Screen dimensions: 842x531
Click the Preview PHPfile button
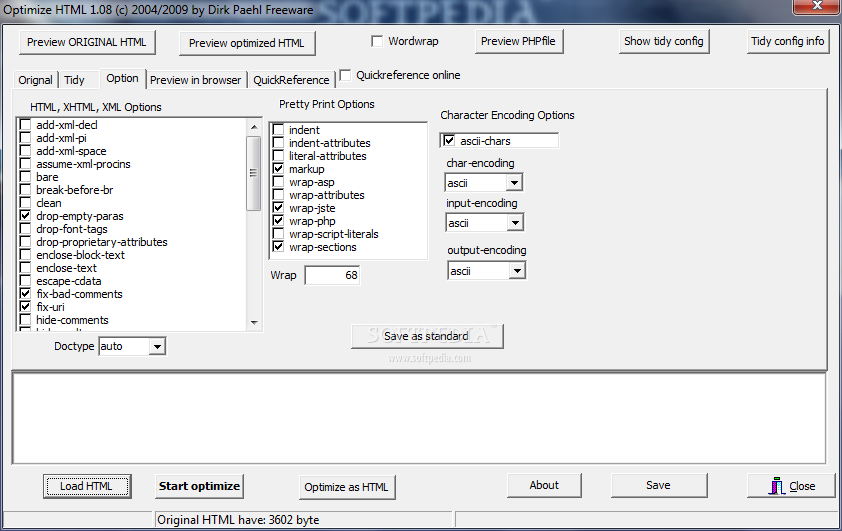point(518,41)
